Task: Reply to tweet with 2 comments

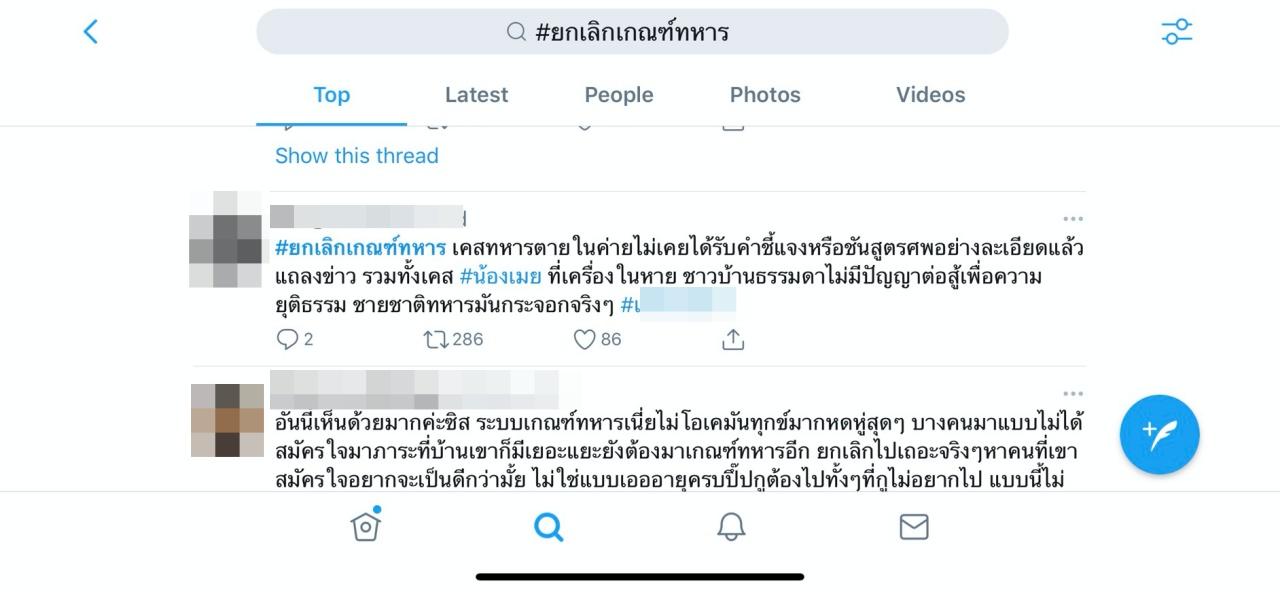Action: click(295, 340)
